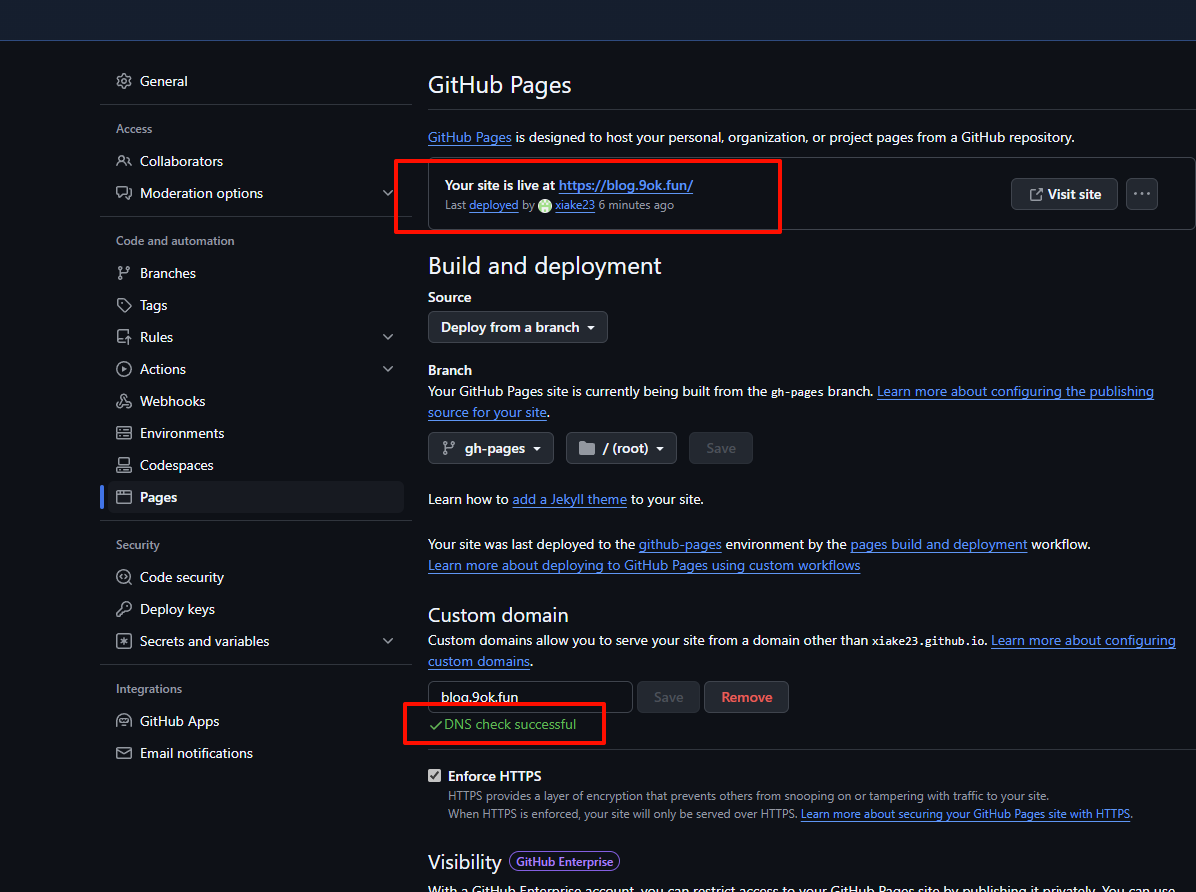Click Learn more about configuring custom domains
Screen dimensions: 1196x892
(x=1083, y=641)
